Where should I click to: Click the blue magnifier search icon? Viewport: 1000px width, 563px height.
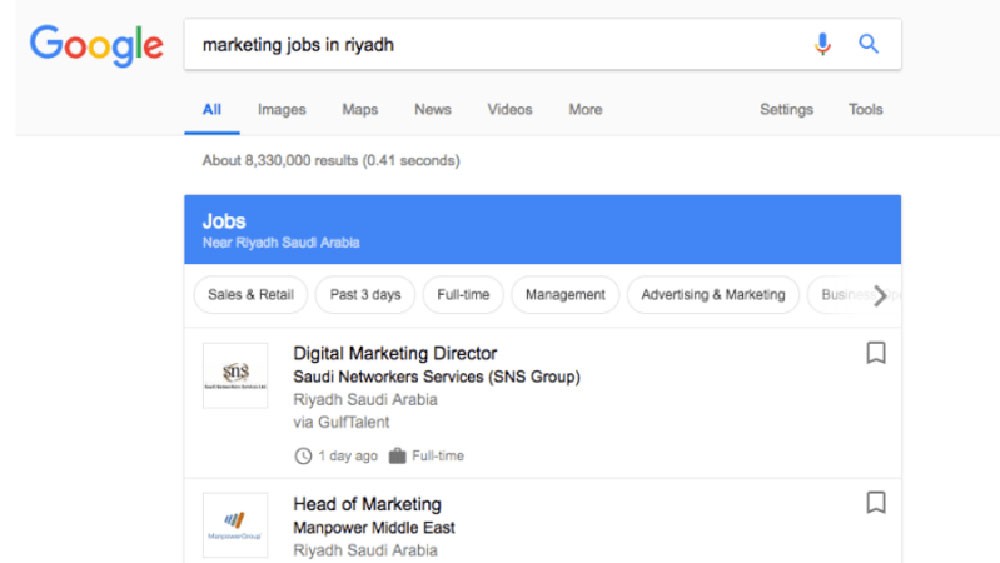coord(869,44)
